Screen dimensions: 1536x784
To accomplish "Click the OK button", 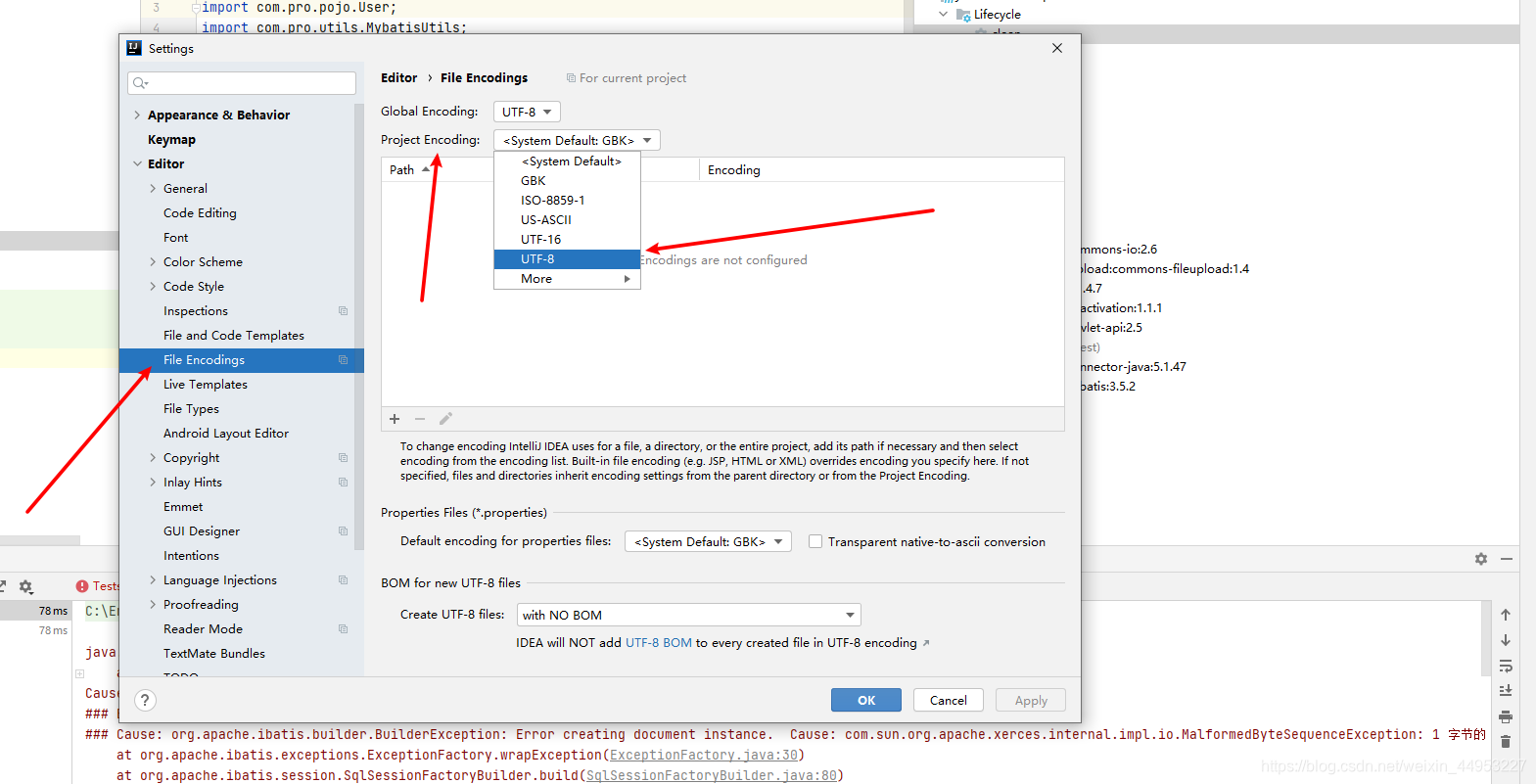I will click(866, 700).
